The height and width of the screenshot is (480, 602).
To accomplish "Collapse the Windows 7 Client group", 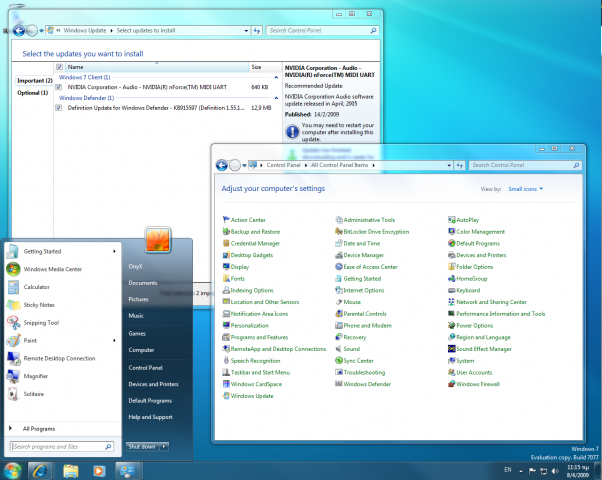I will coord(276,78).
